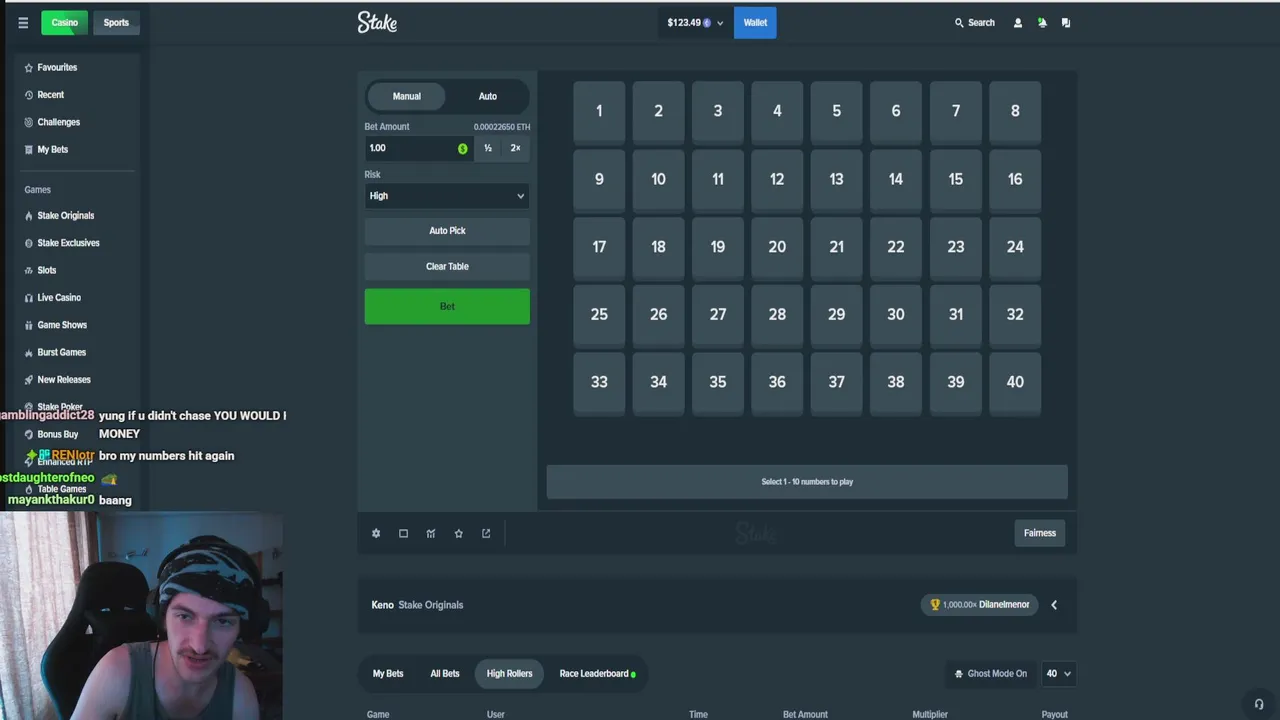Double the bet with 2× button
The width and height of the screenshot is (1280, 720).
click(516, 148)
